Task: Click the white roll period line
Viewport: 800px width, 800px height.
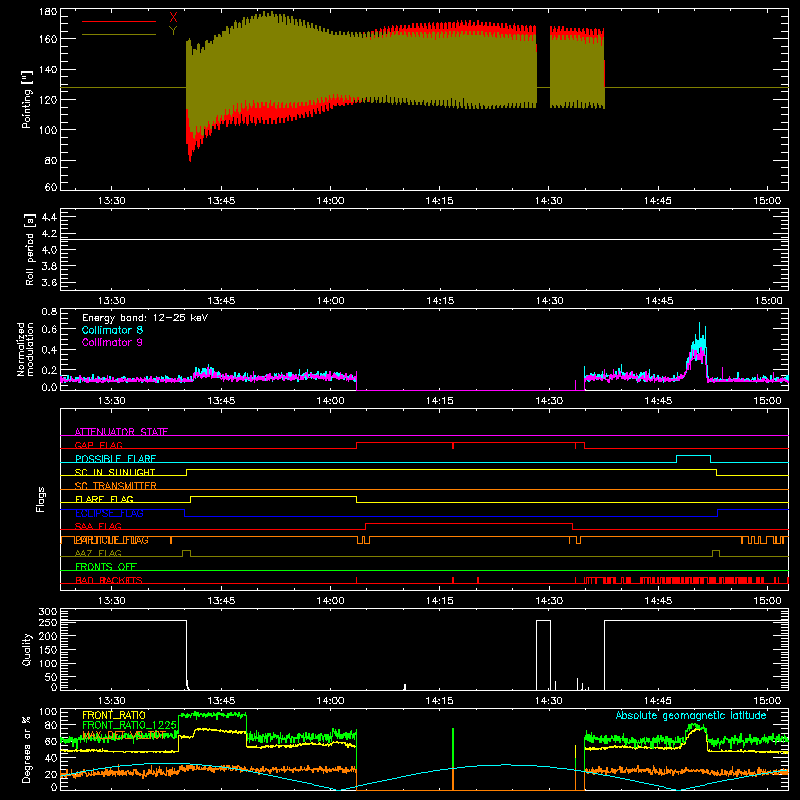Action: click(x=424, y=239)
